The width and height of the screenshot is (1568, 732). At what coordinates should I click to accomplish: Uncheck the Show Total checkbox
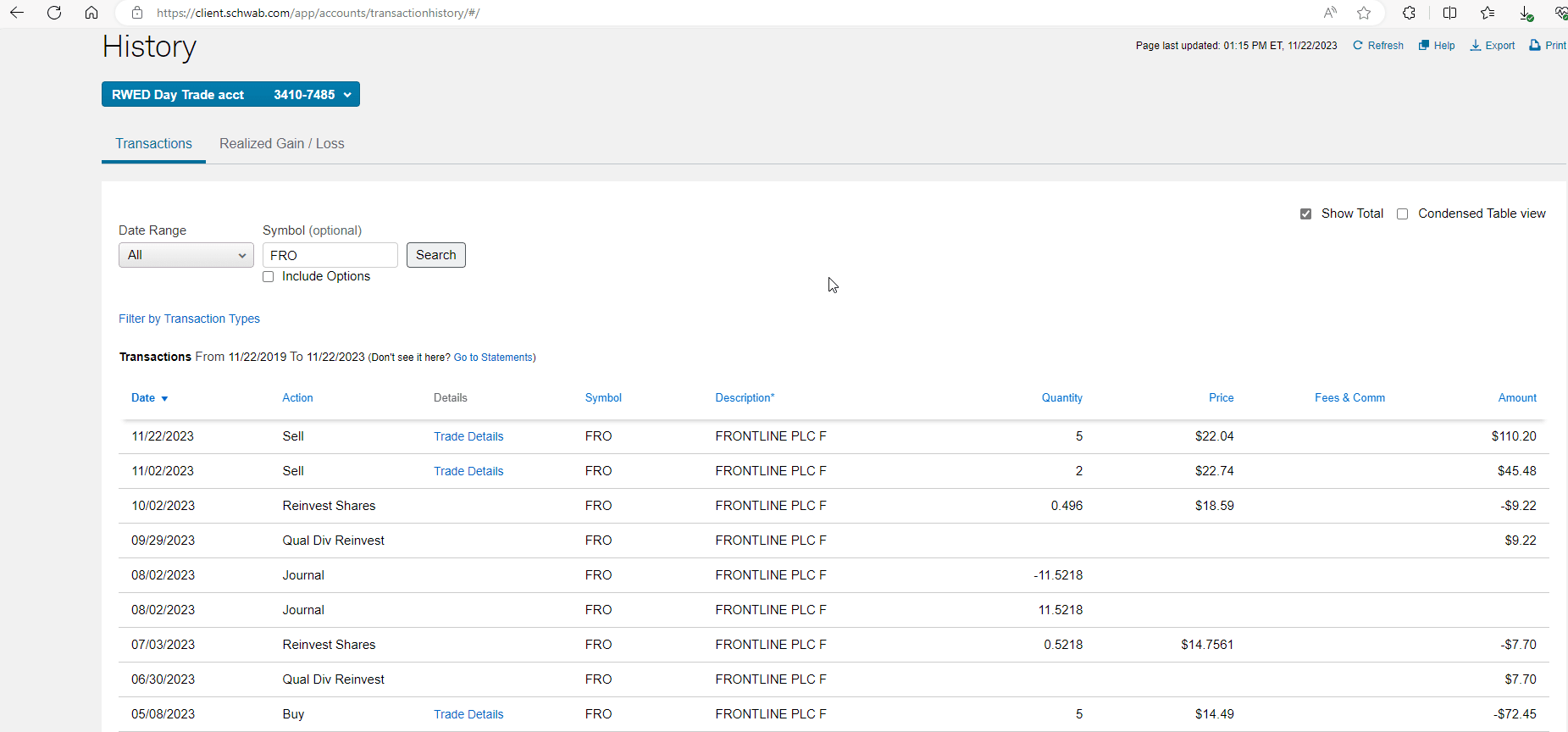coord(1305,214)
